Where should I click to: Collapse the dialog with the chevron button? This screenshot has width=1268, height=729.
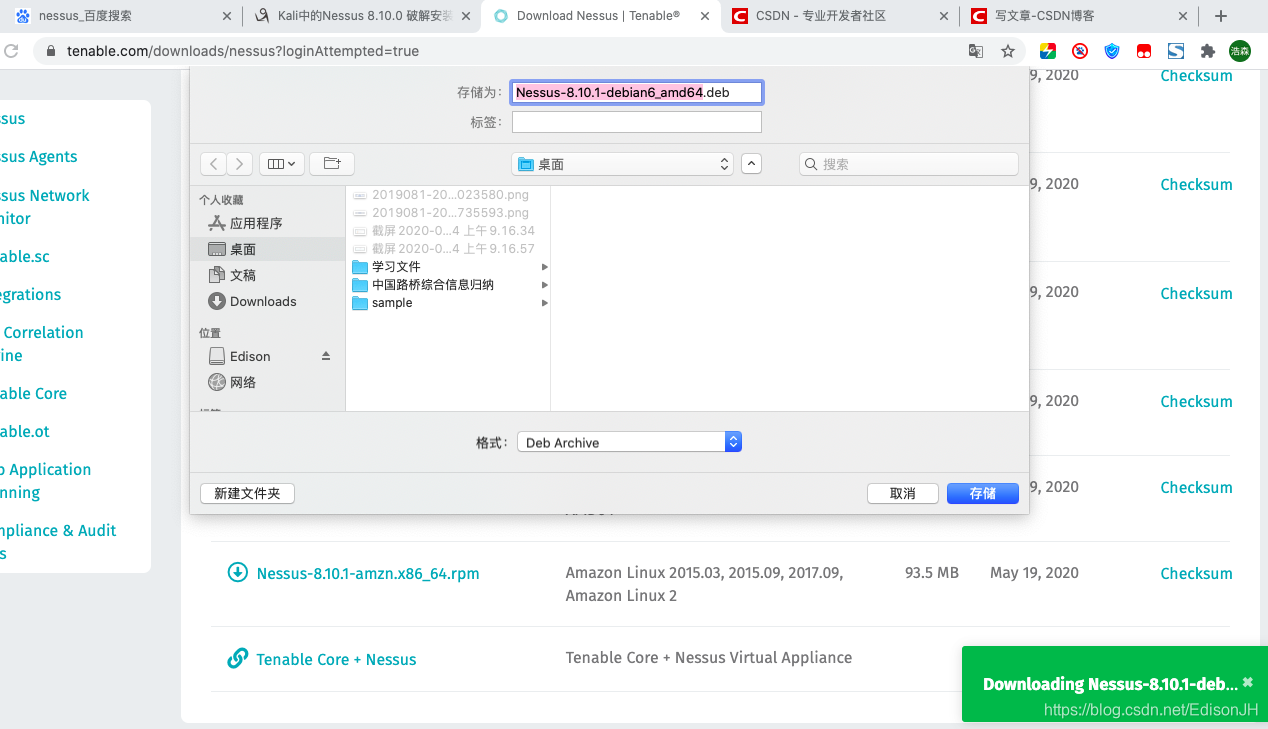click(751, 164)
